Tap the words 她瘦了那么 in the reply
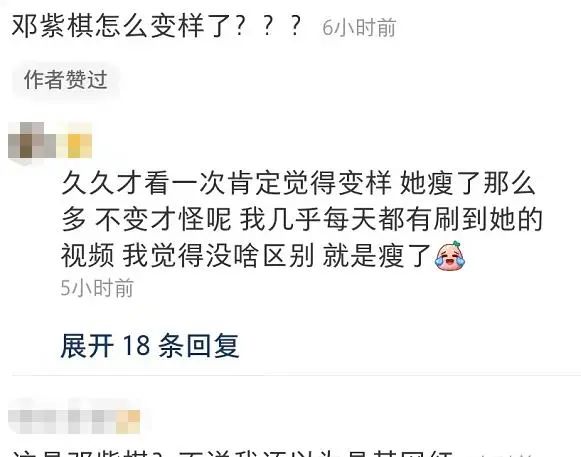The width and height of the screenshot is (581, 457). click(468, 183)
